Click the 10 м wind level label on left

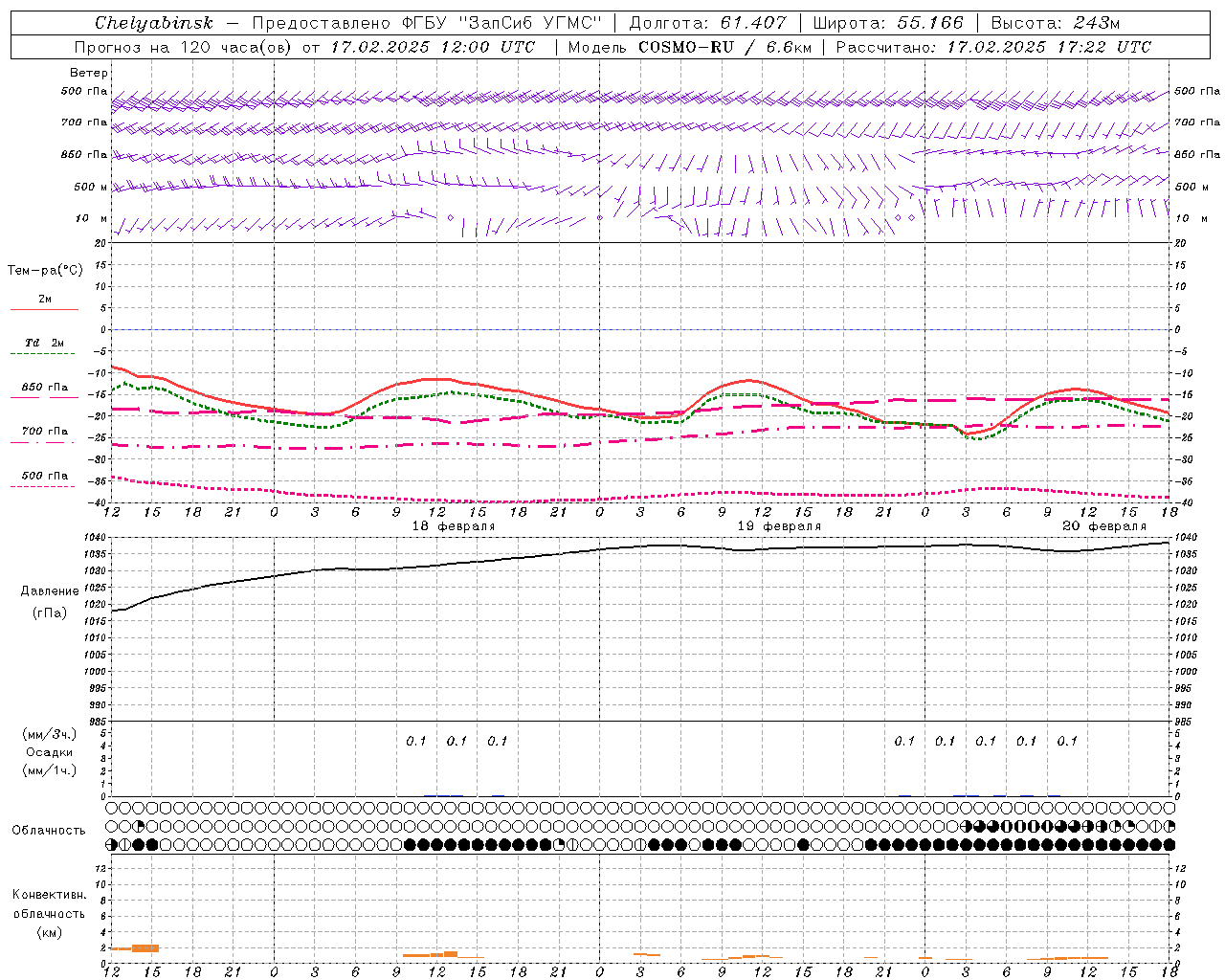[x=92, y=218]
